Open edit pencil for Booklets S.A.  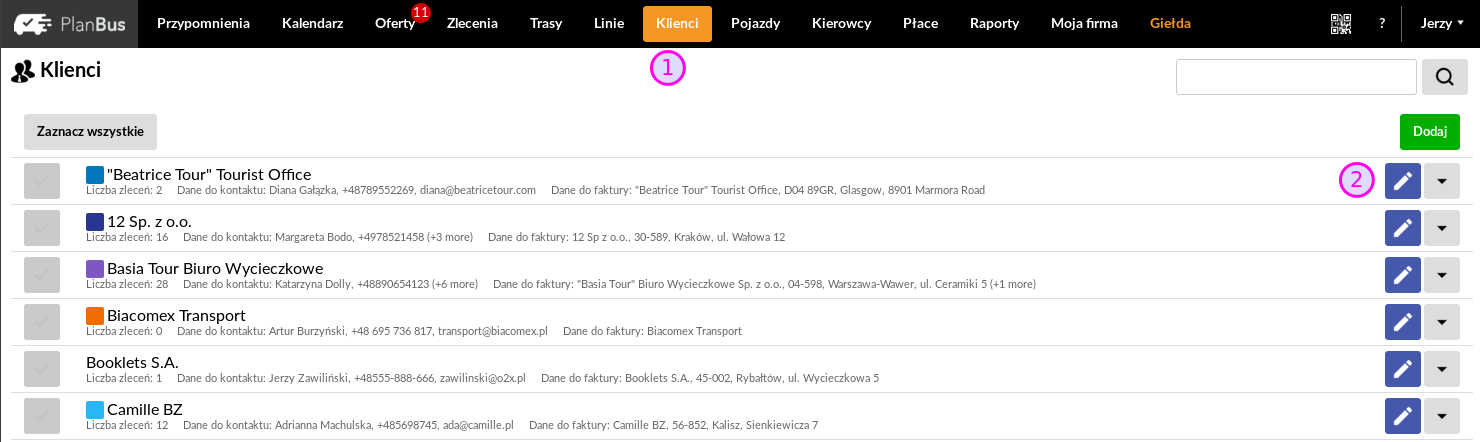1403,369
